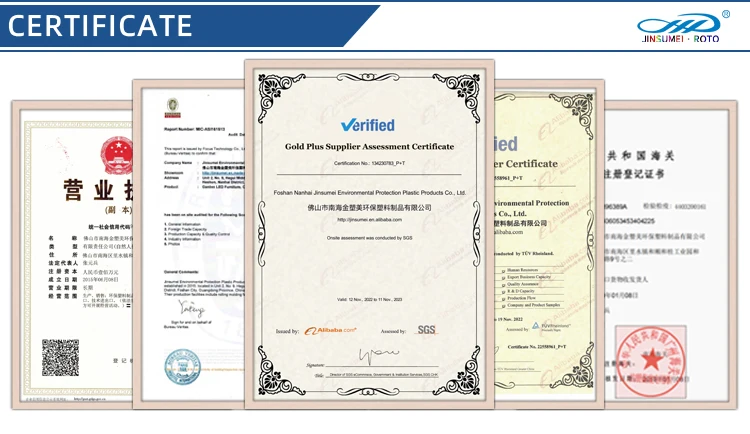750x434 pixels.
Task: Toggle the Quality Assurance checkbox
Action: 503,285
